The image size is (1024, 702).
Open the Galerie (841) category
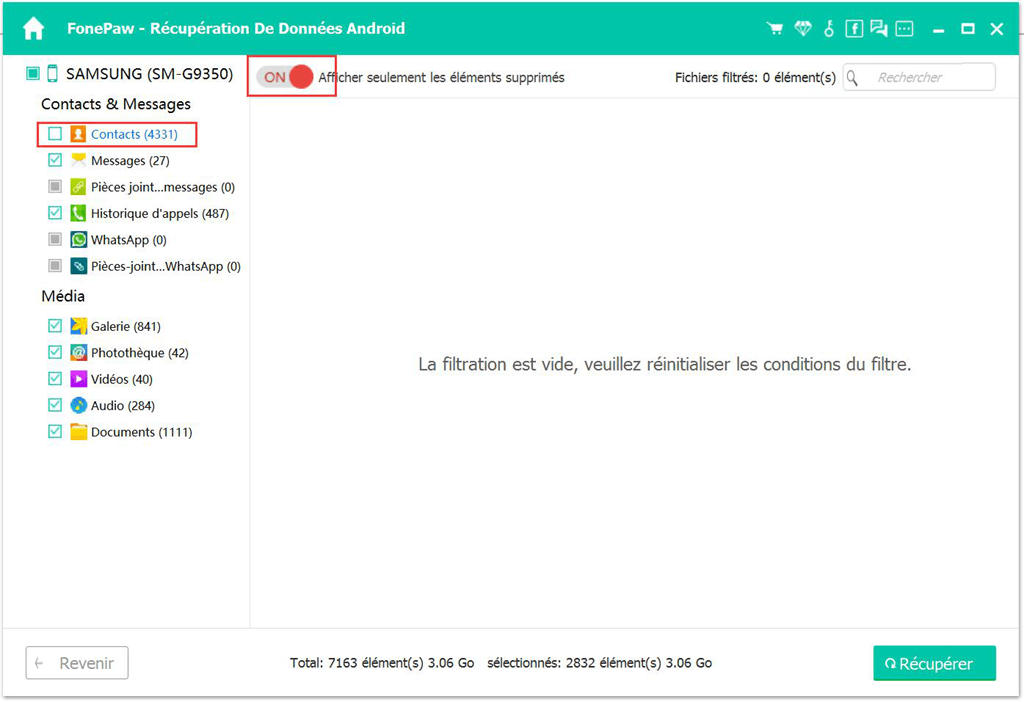[x=125, y=327]
